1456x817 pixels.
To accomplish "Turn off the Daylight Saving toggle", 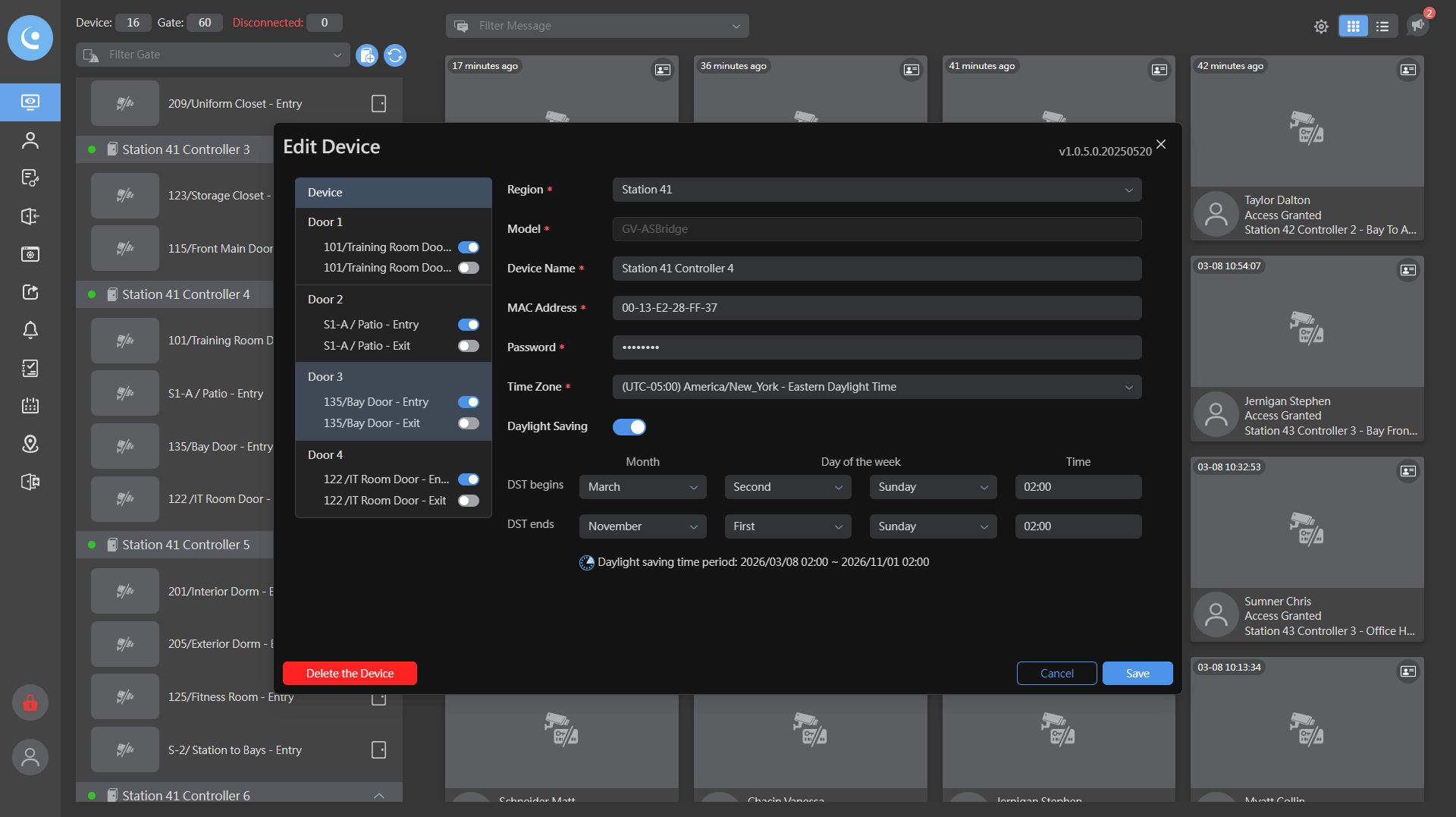I will pyautogui.click(x=629, y=427).
